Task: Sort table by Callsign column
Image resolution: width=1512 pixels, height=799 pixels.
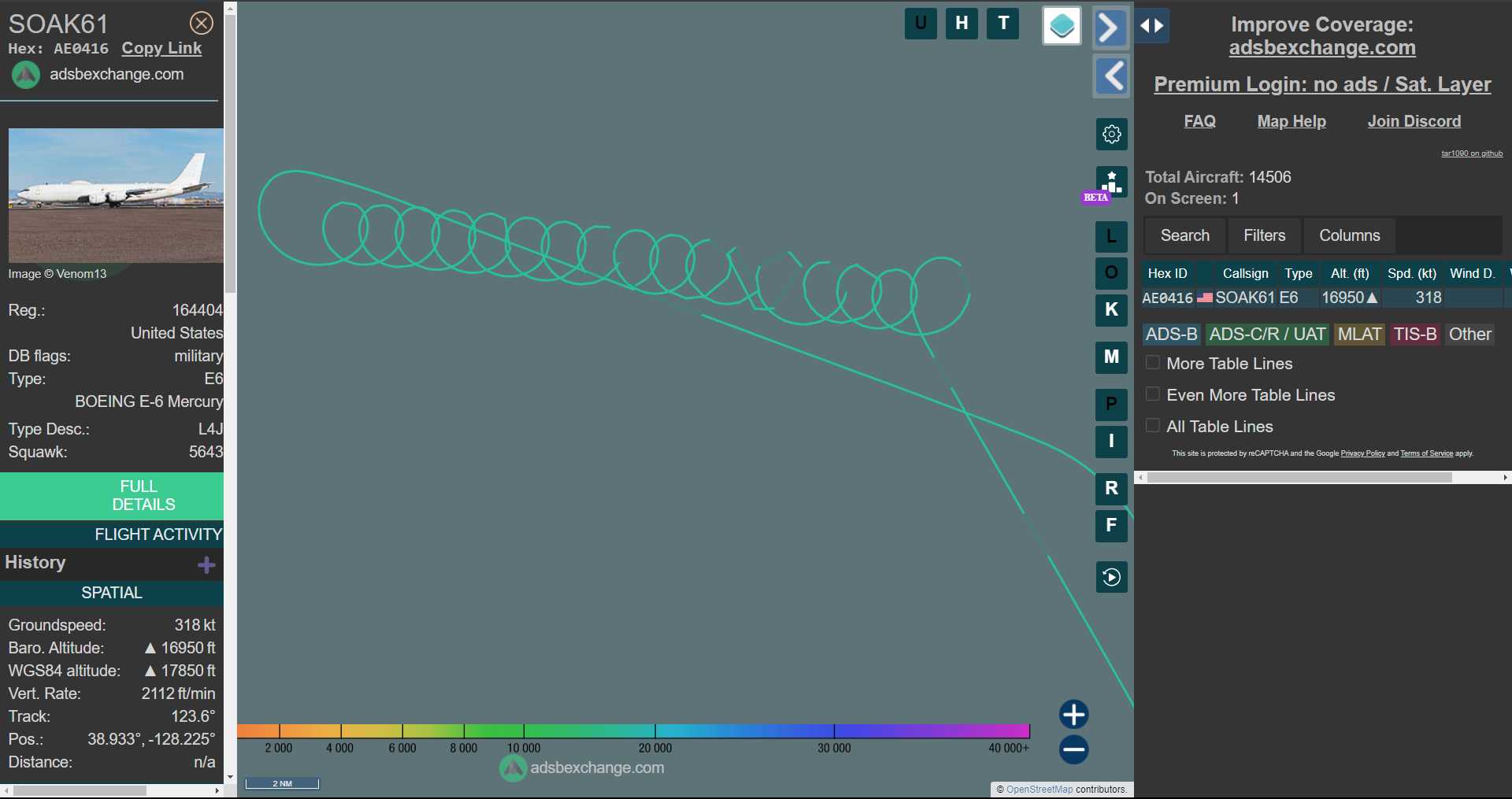Action: (1245, 273)
